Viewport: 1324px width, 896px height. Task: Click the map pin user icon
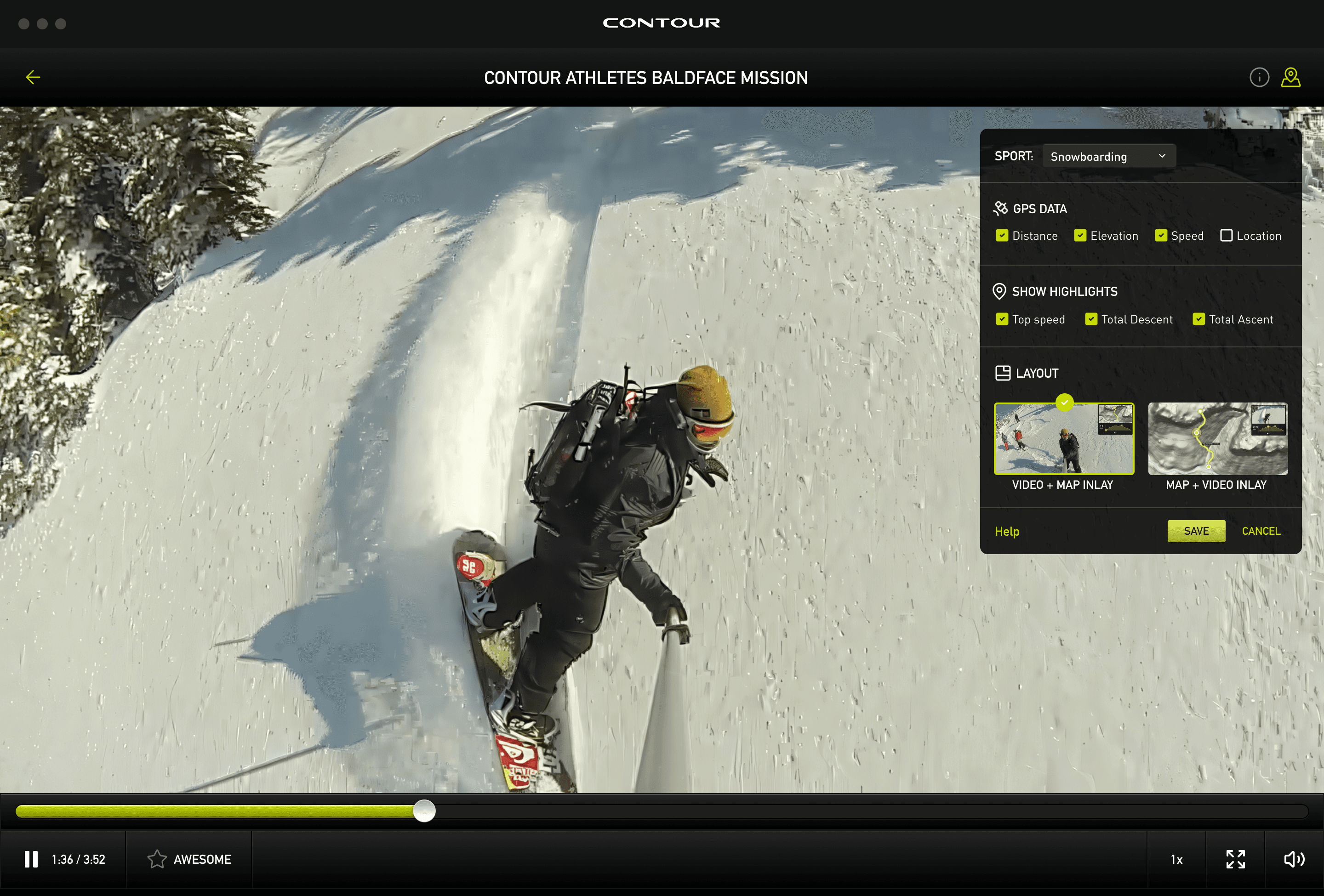(1290, 77)
